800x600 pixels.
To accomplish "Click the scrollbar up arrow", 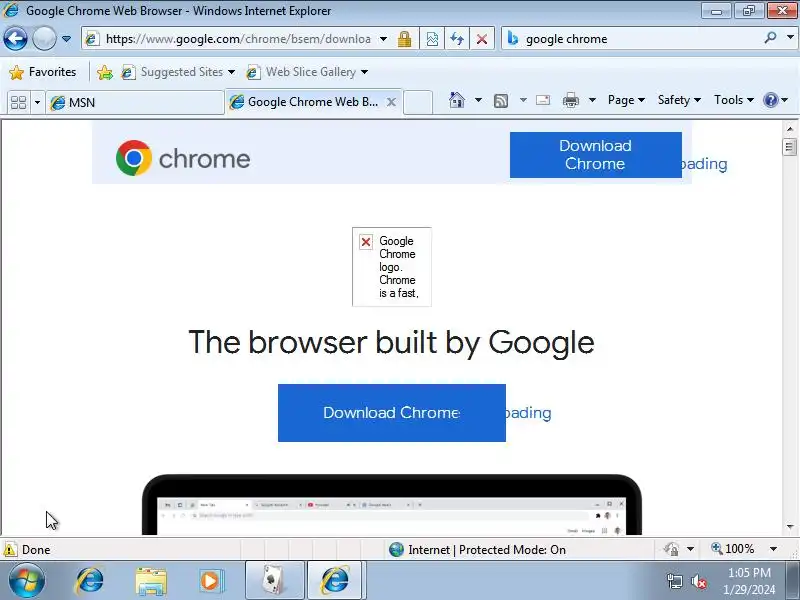I will [x=790, y=129].
